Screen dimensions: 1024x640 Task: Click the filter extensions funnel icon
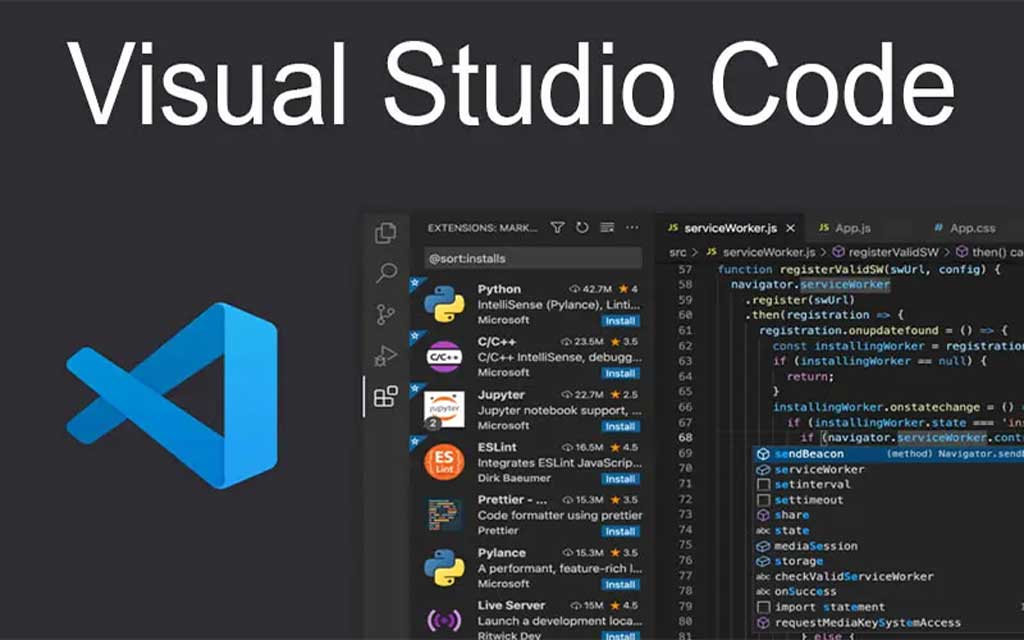558,228
